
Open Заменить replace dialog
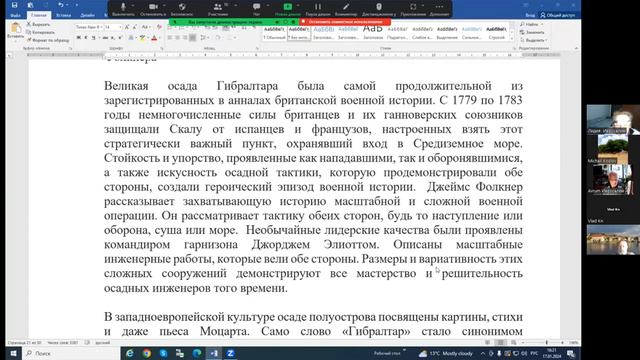coord(533,32)
